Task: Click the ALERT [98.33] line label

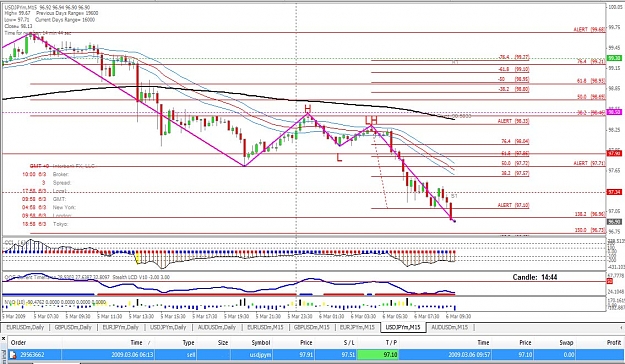Action: point(513,121)
